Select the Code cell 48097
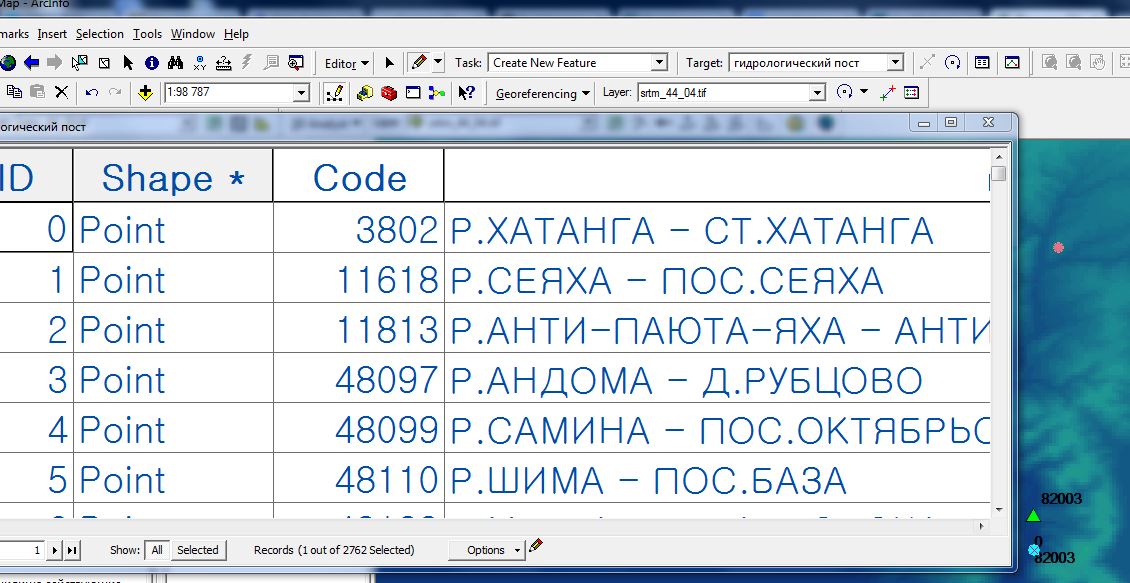This screenshot has height=583, width=1130. (x=359, y=378)
